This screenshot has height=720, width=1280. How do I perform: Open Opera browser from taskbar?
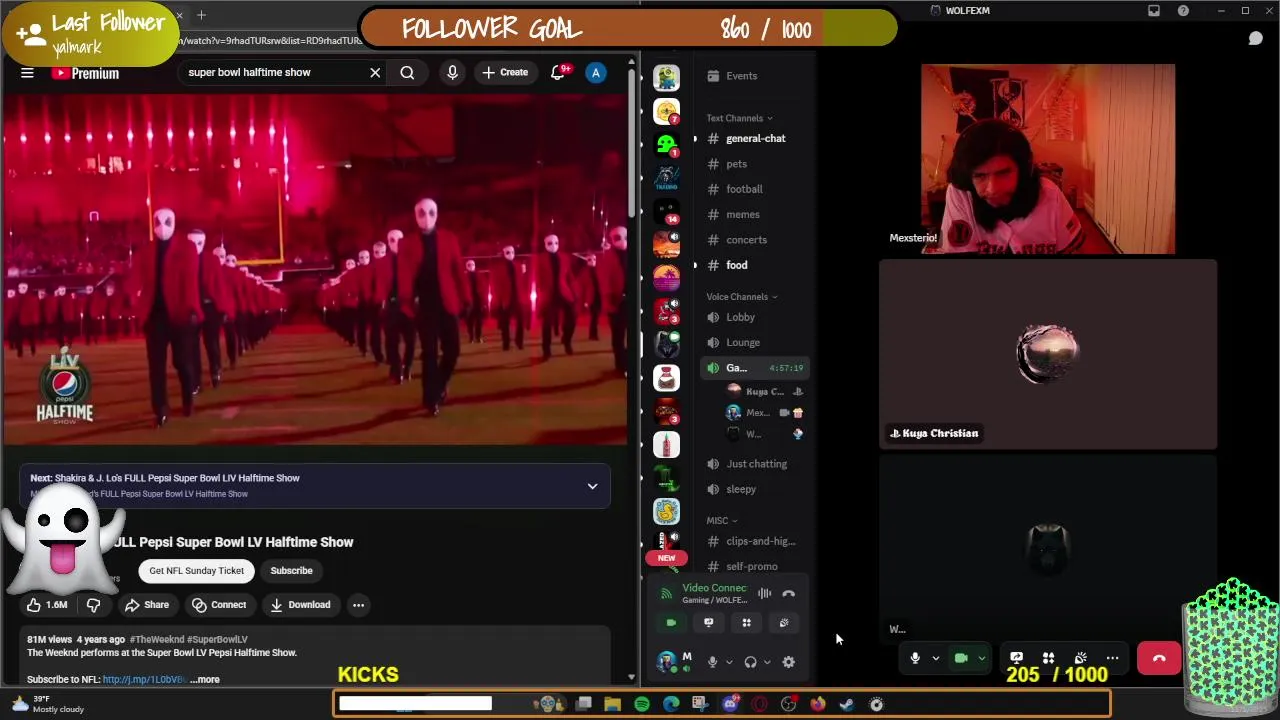point(760,704)
